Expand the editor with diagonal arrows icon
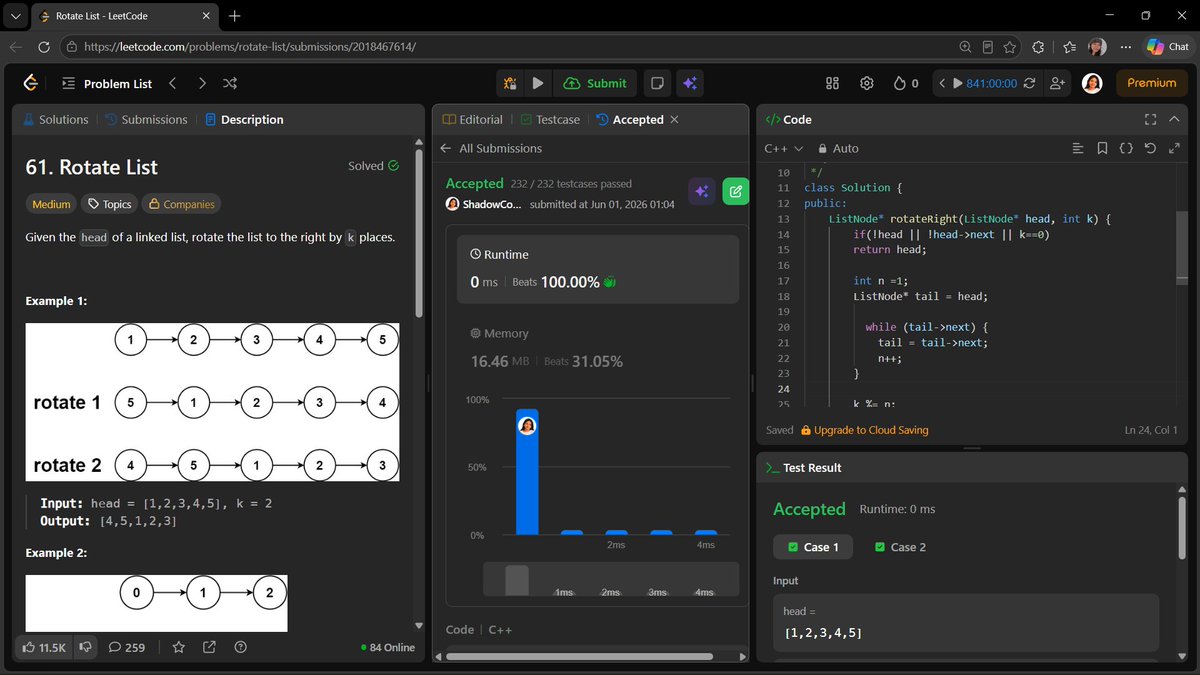This screenshot has height=675, width=1200. pos(1174,148)
